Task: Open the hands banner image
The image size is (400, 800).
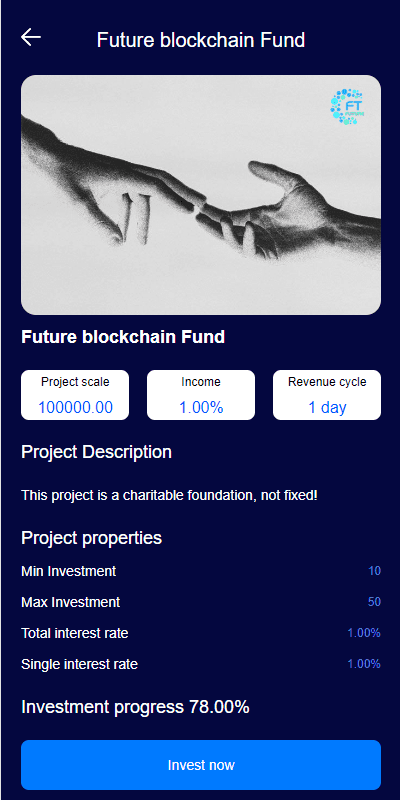Action: pyautogui.click(x=201, y=195)
